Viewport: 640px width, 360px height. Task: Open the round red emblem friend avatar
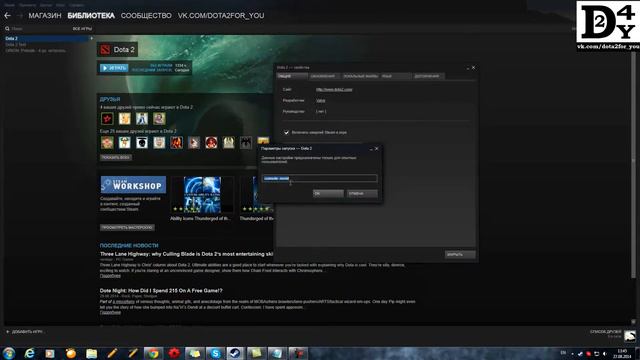211,142
